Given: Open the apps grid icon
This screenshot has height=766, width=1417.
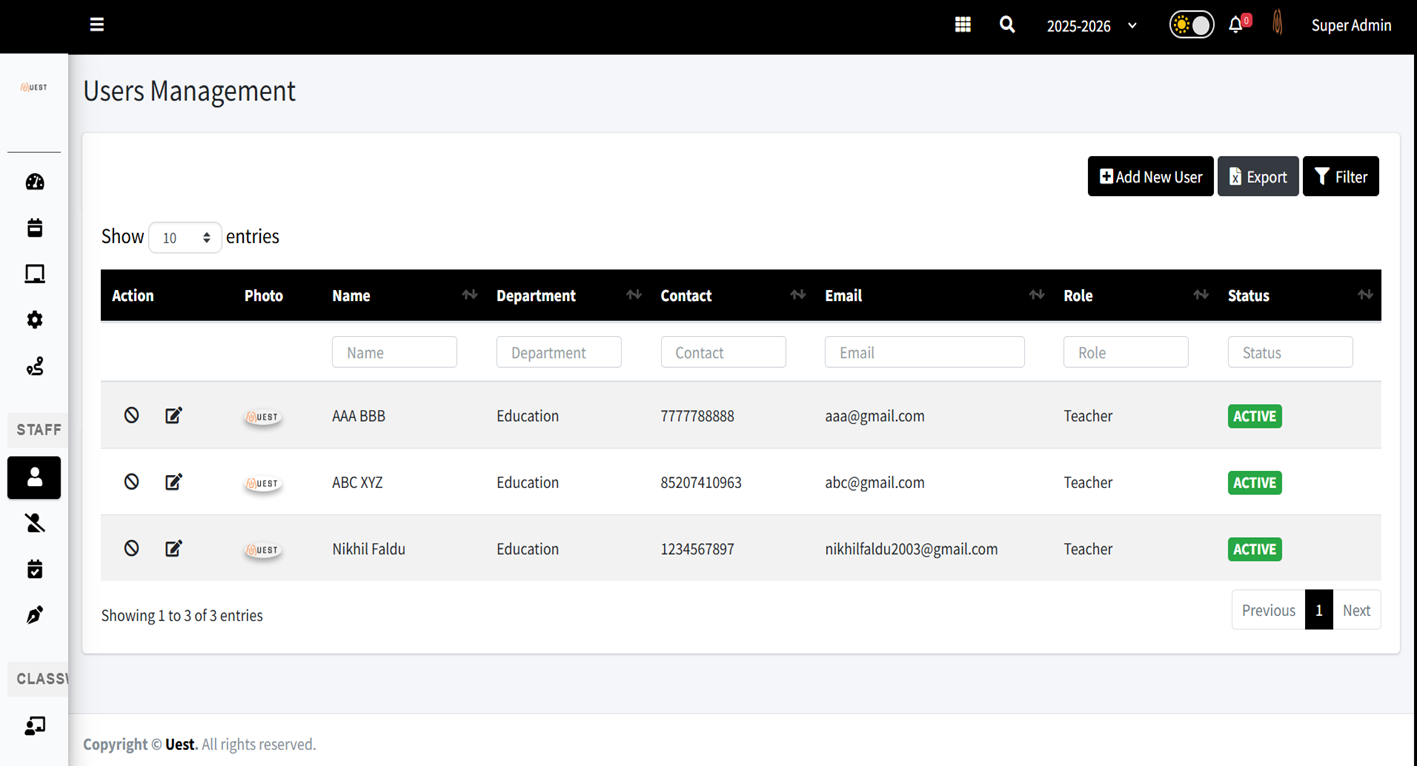Looking at the screenshot, I should pyautogui.click(x=963, y=25).
